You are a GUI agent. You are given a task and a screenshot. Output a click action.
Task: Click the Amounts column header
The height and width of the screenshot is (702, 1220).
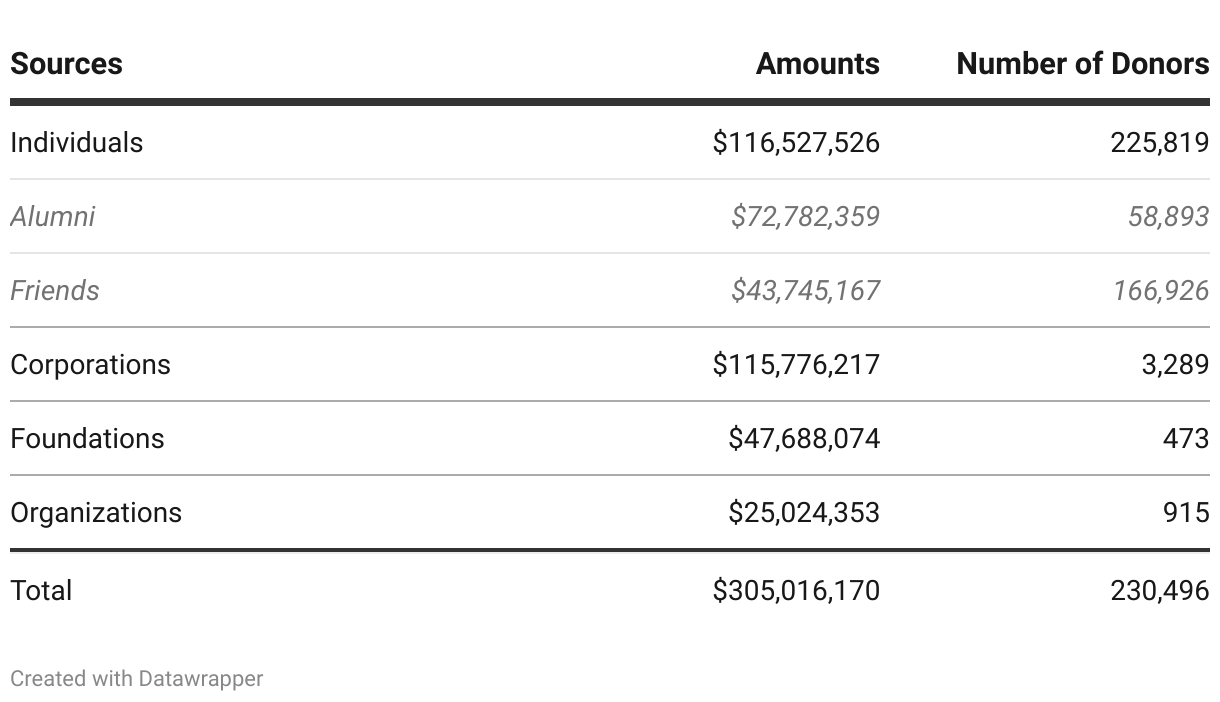point(817,64)
